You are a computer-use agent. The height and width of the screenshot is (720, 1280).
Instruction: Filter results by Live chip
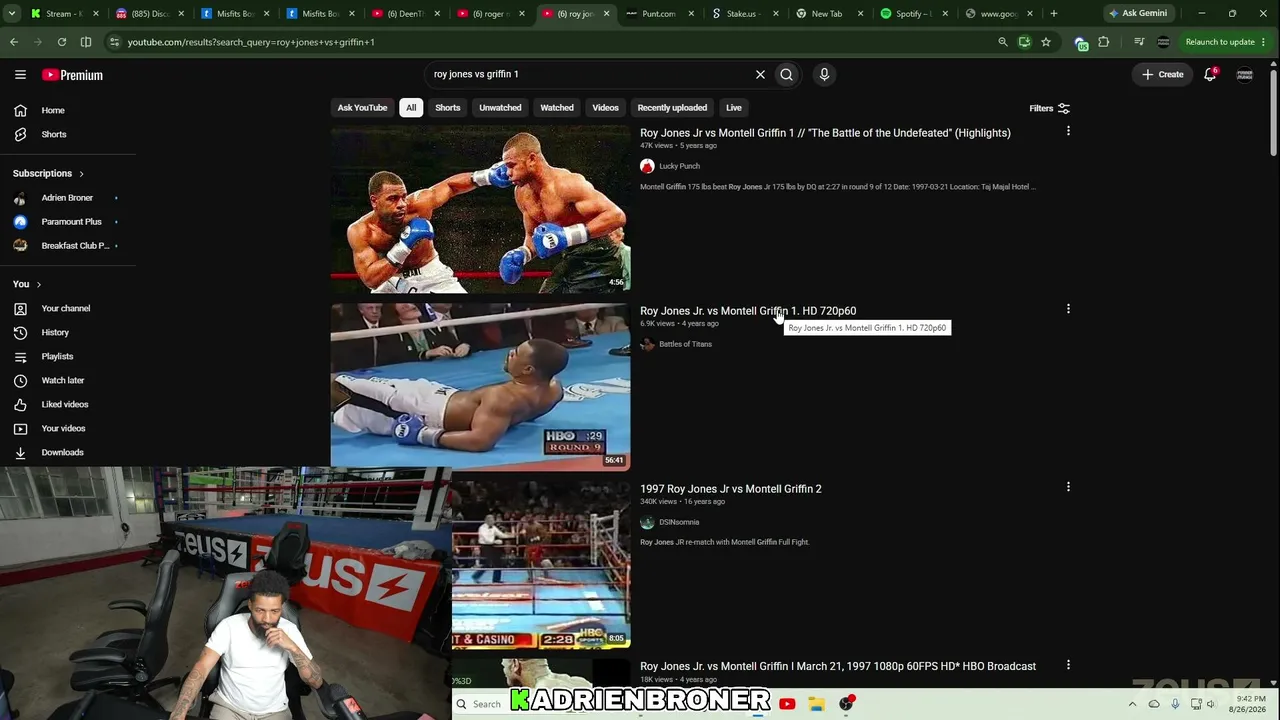pyautogui.click(x=734, y=108)
